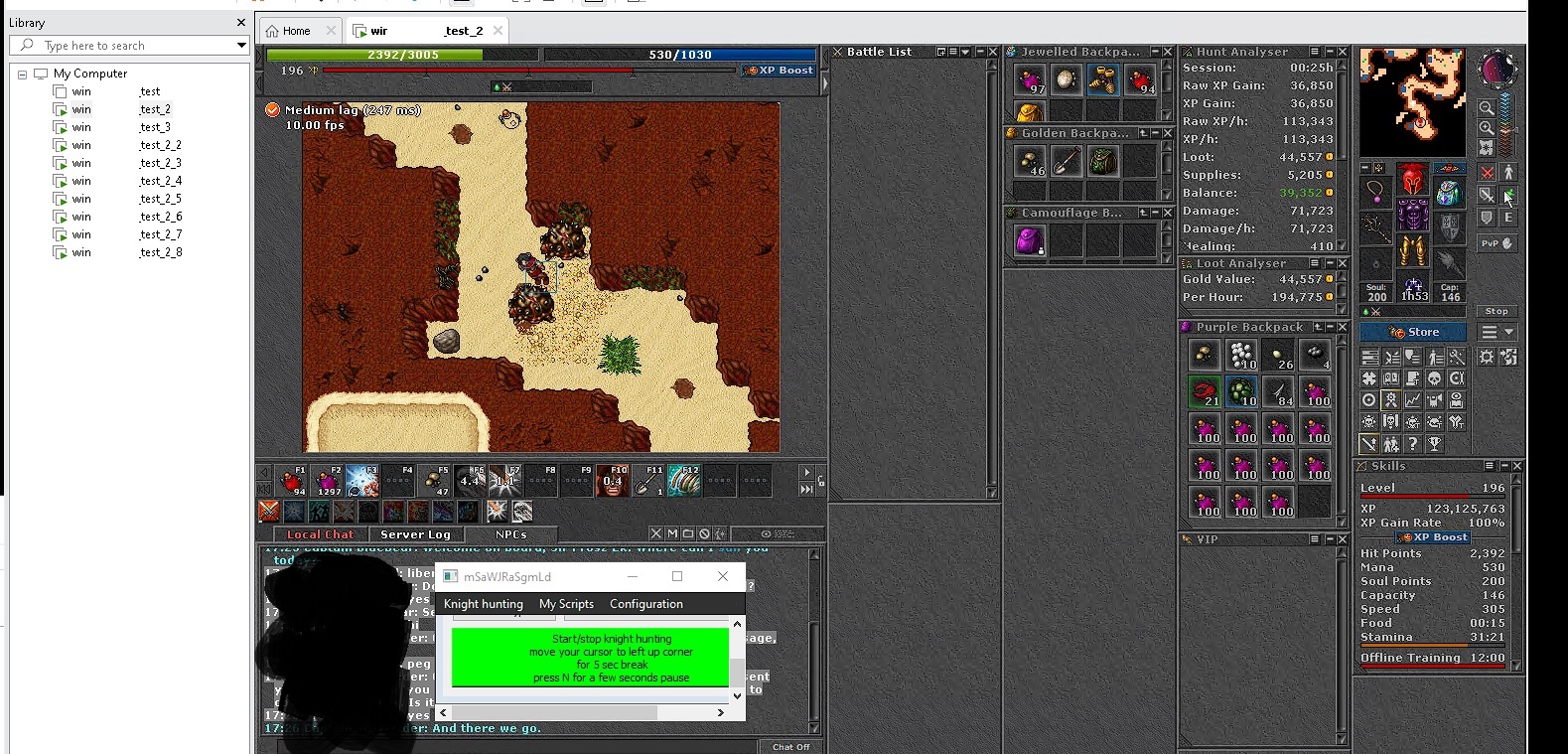Collapse the My Computer tree node

tap(22, 74)
